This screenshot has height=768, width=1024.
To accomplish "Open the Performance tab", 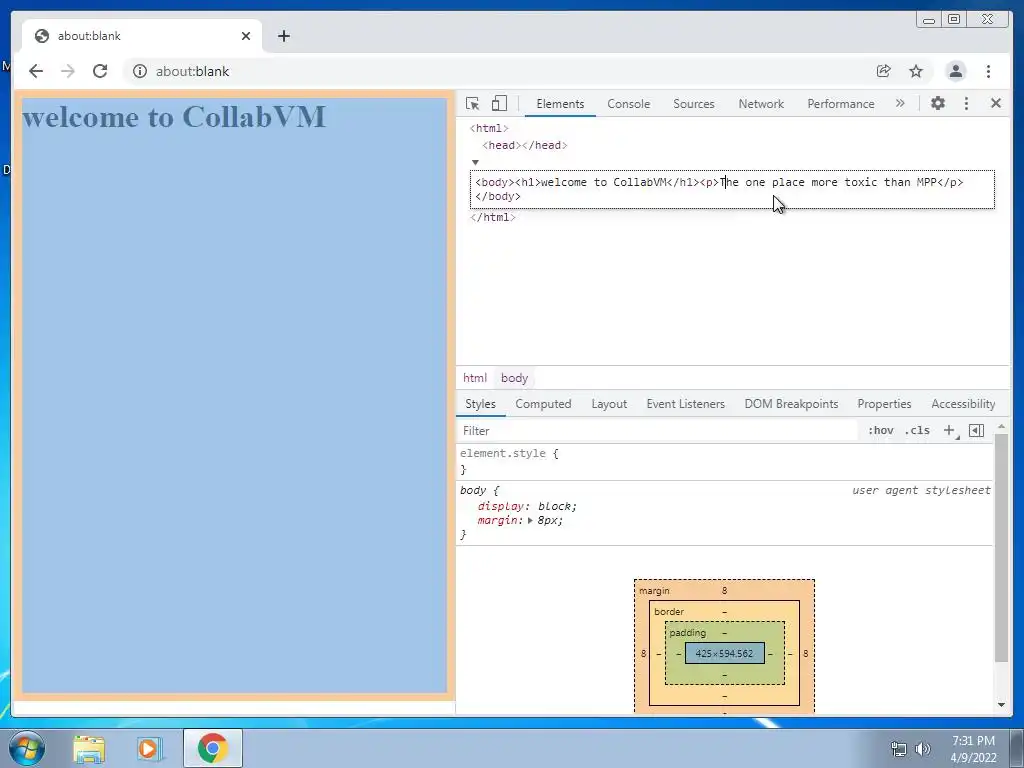I will tap(840, 104).
